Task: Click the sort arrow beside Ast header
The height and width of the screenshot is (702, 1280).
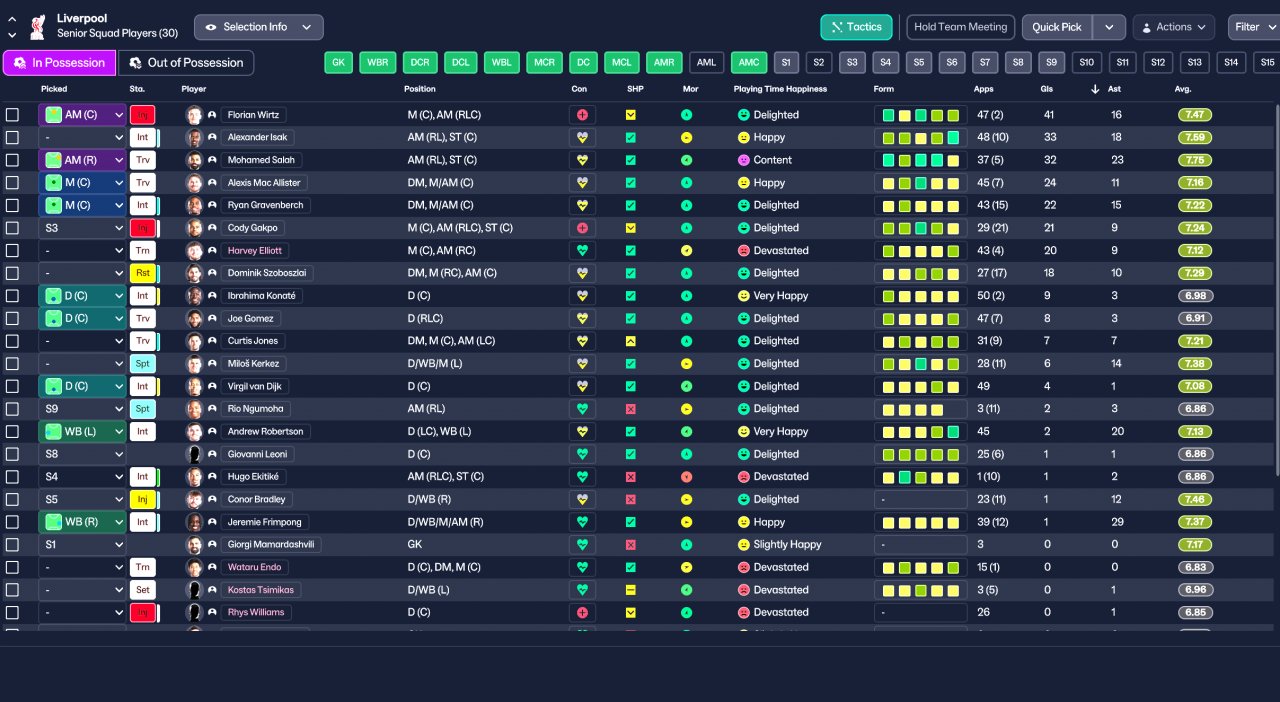Action: [1095, 89]
